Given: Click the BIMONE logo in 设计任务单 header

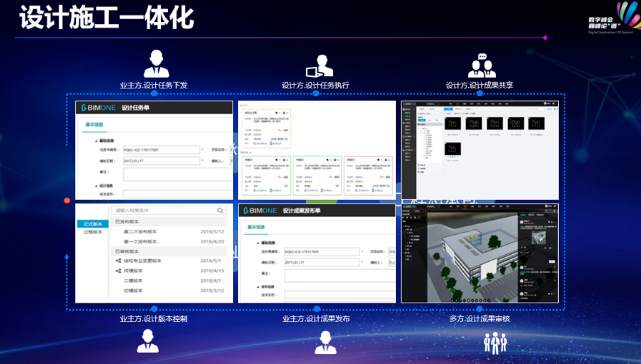Looking at the screenshot, I should (98, 108).
